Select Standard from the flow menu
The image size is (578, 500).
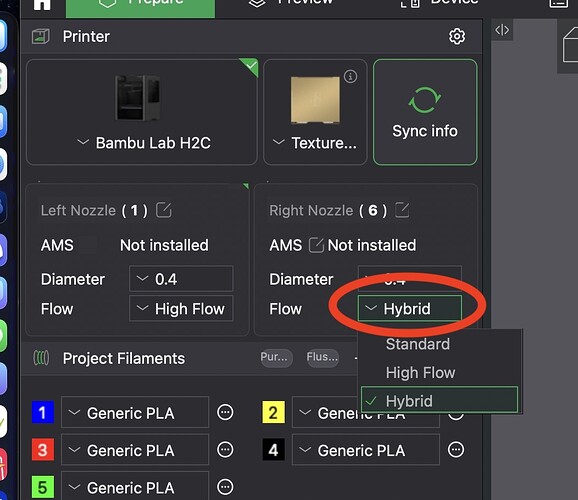418,344
